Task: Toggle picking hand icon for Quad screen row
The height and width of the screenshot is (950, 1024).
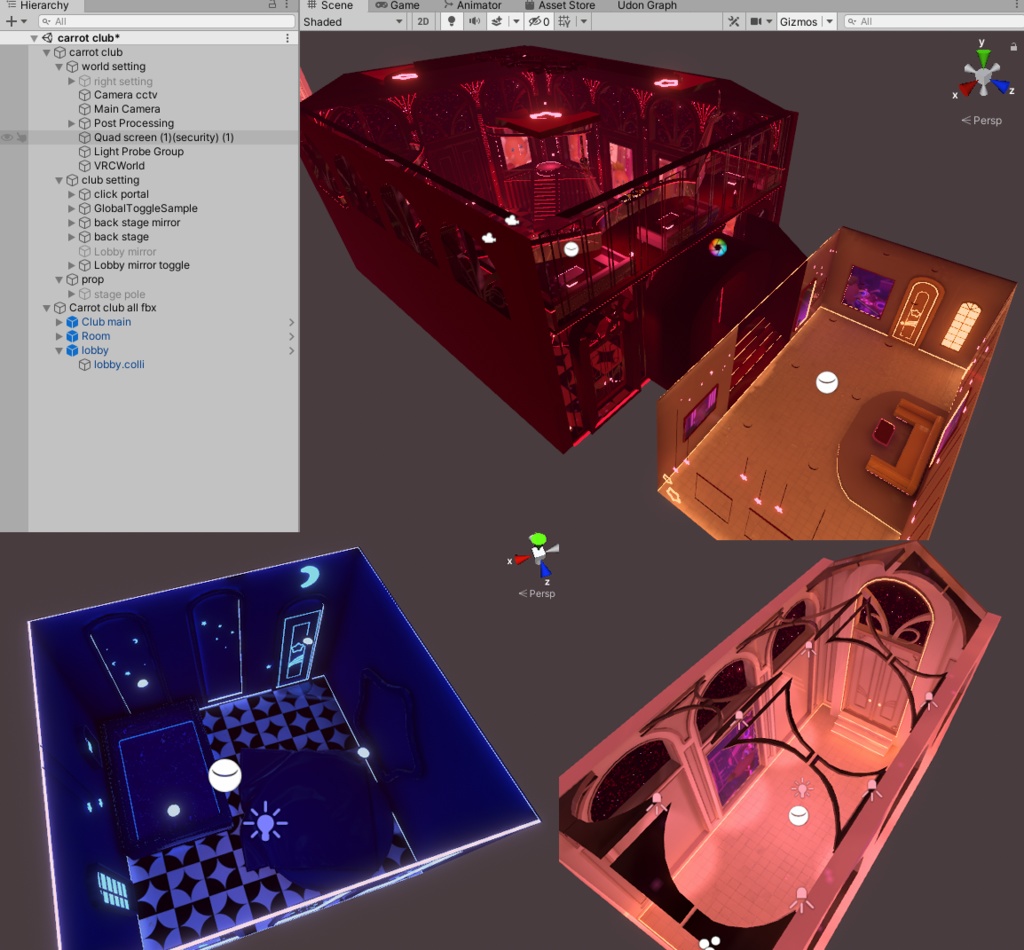Action: [22, 137]
